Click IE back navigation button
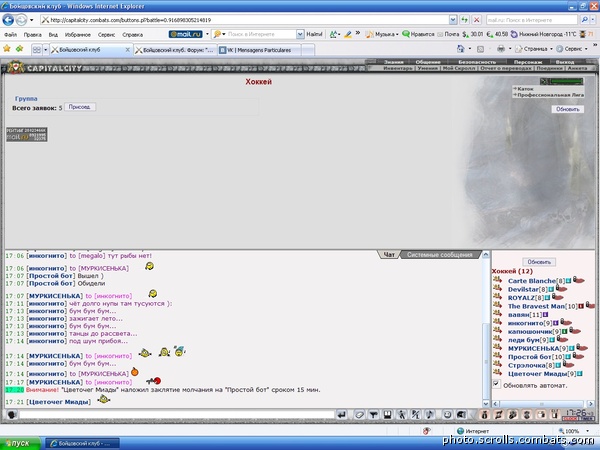600x450 pixels. (x=8, y=20)
